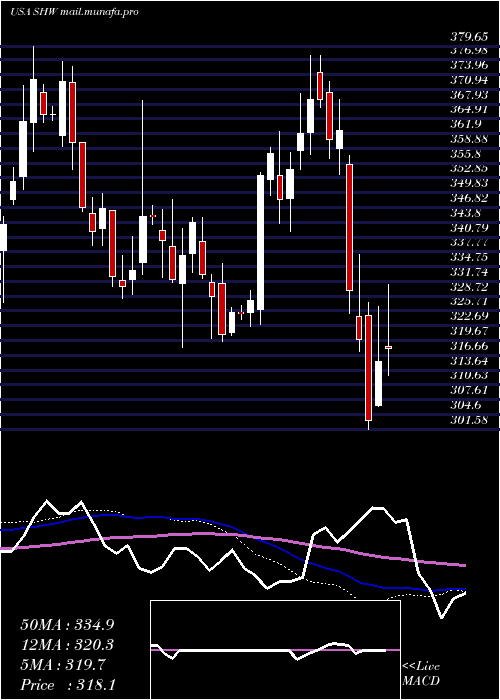This screenshot has height=700, width=500.
Task: Click the tall white candle rising to 352
Action: (x=260, y=242)
